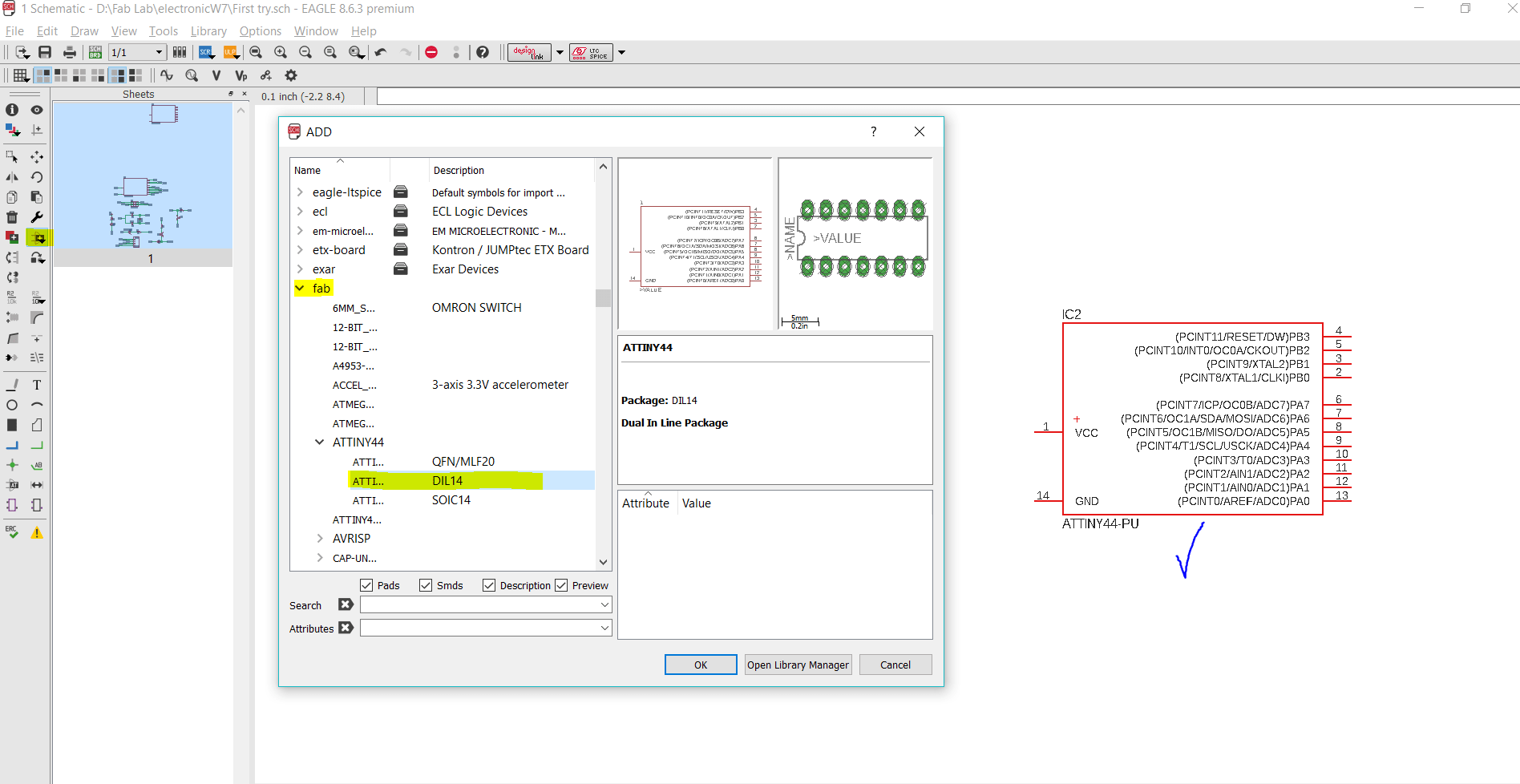Select the Move tool
Viewport: 1520px width, 784px height.
click(x=37, y=157)
